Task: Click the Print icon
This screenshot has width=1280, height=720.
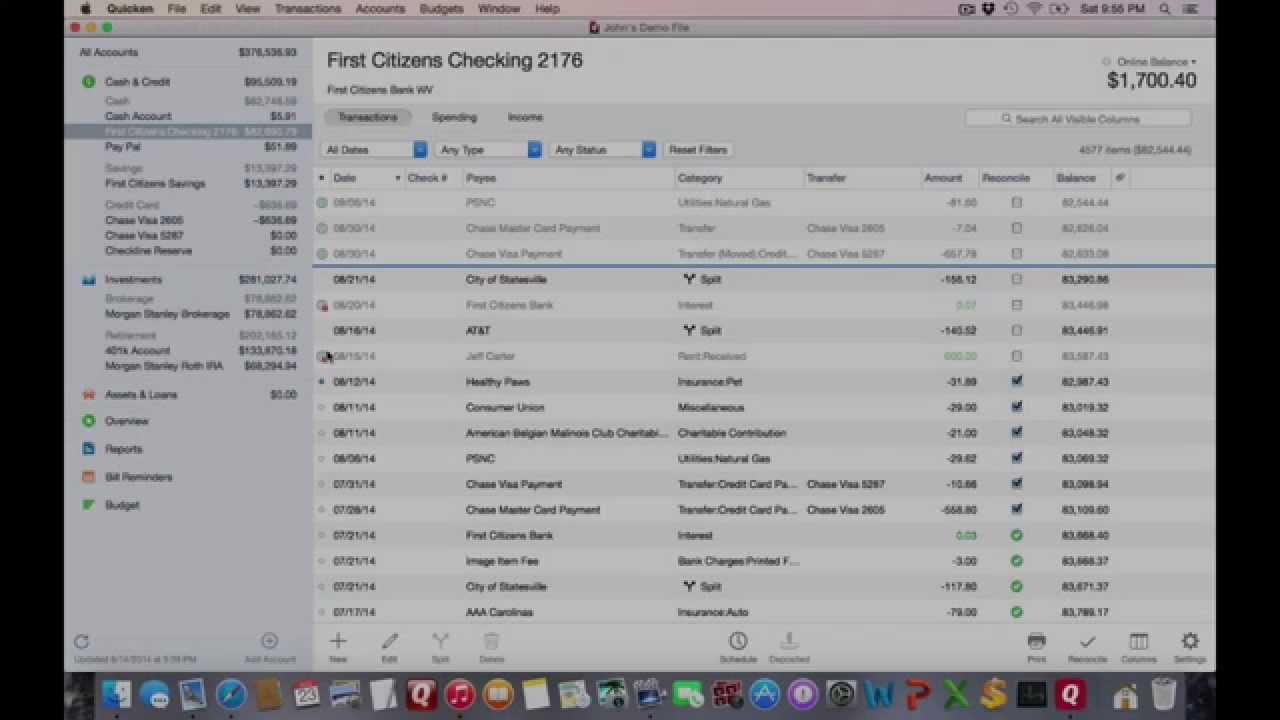Action: [x=1037, y=641]
